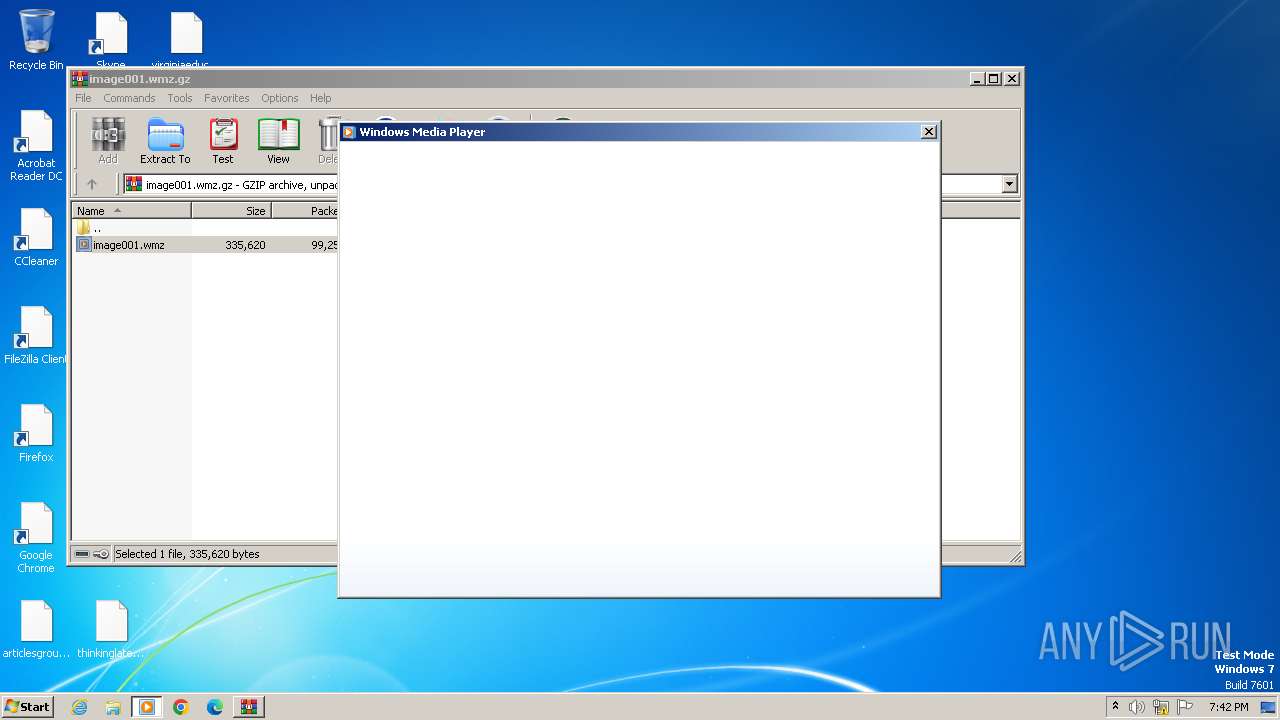Open the Commands menu
This screenshot has width=1280, height=720.
click(x=129, y=98)
